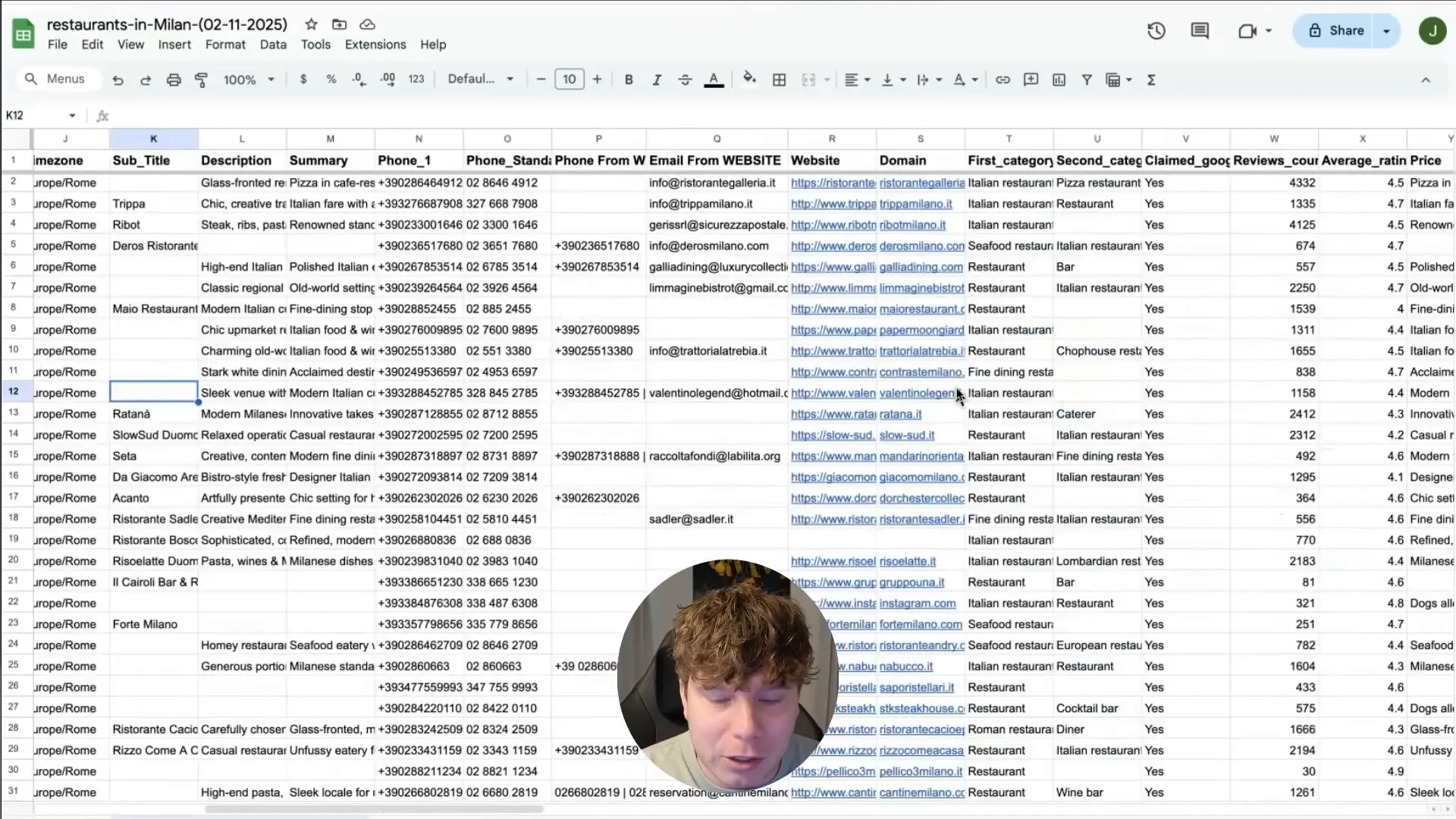Create a filter
1456x819 pixels.
pos(1087,79)
